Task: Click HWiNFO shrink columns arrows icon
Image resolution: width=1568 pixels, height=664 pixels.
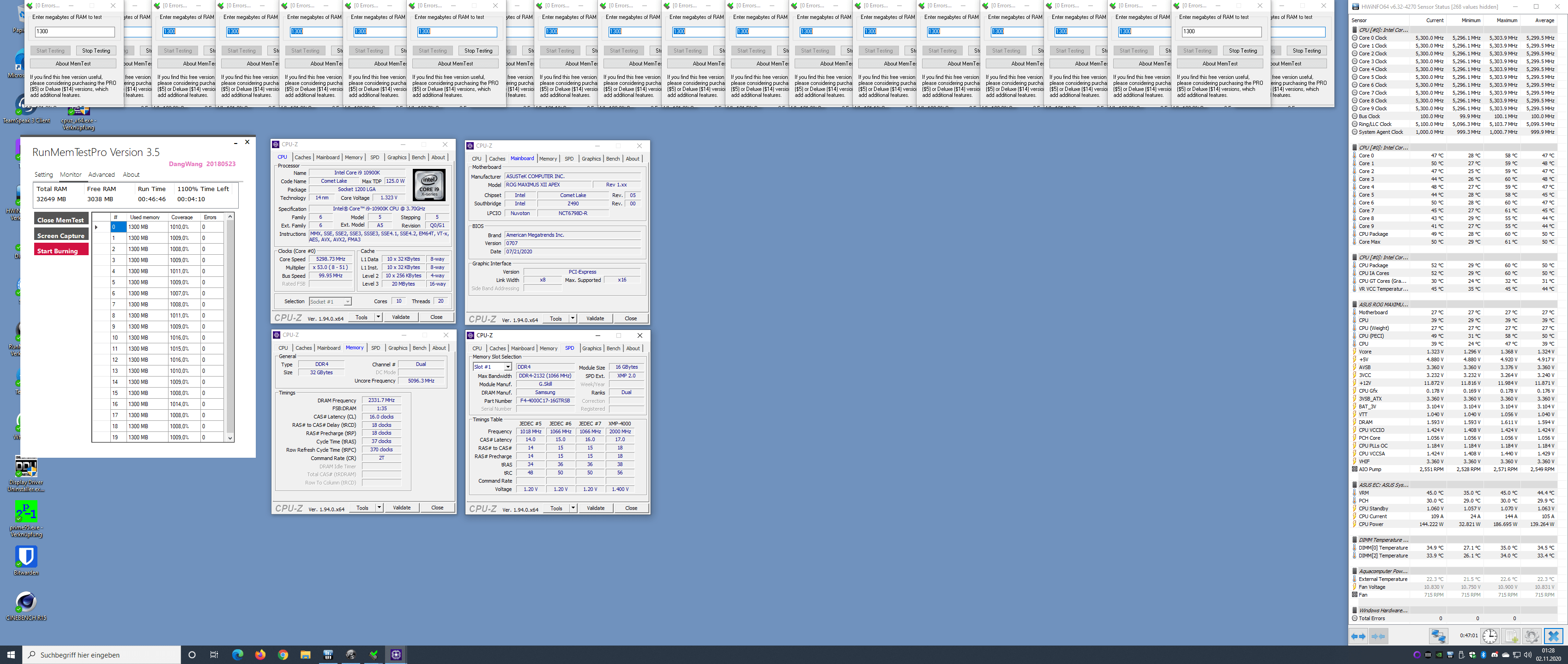Action: tap(1378, 636)
